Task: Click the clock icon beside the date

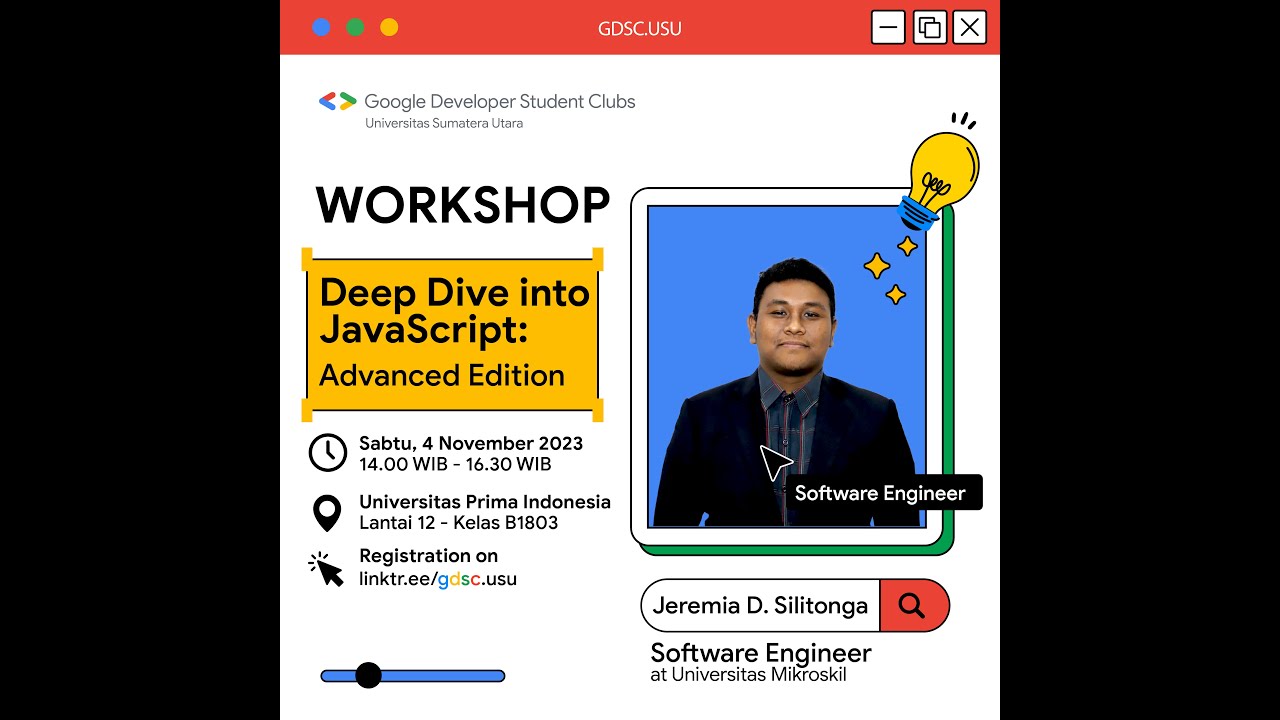Action: click(327, 453)
